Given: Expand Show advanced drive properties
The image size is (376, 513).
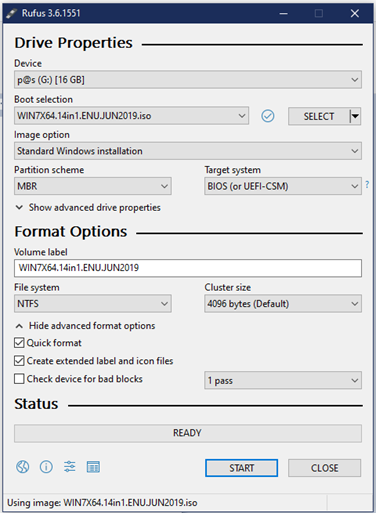Looking at the screenshot, I should point(88,208).
